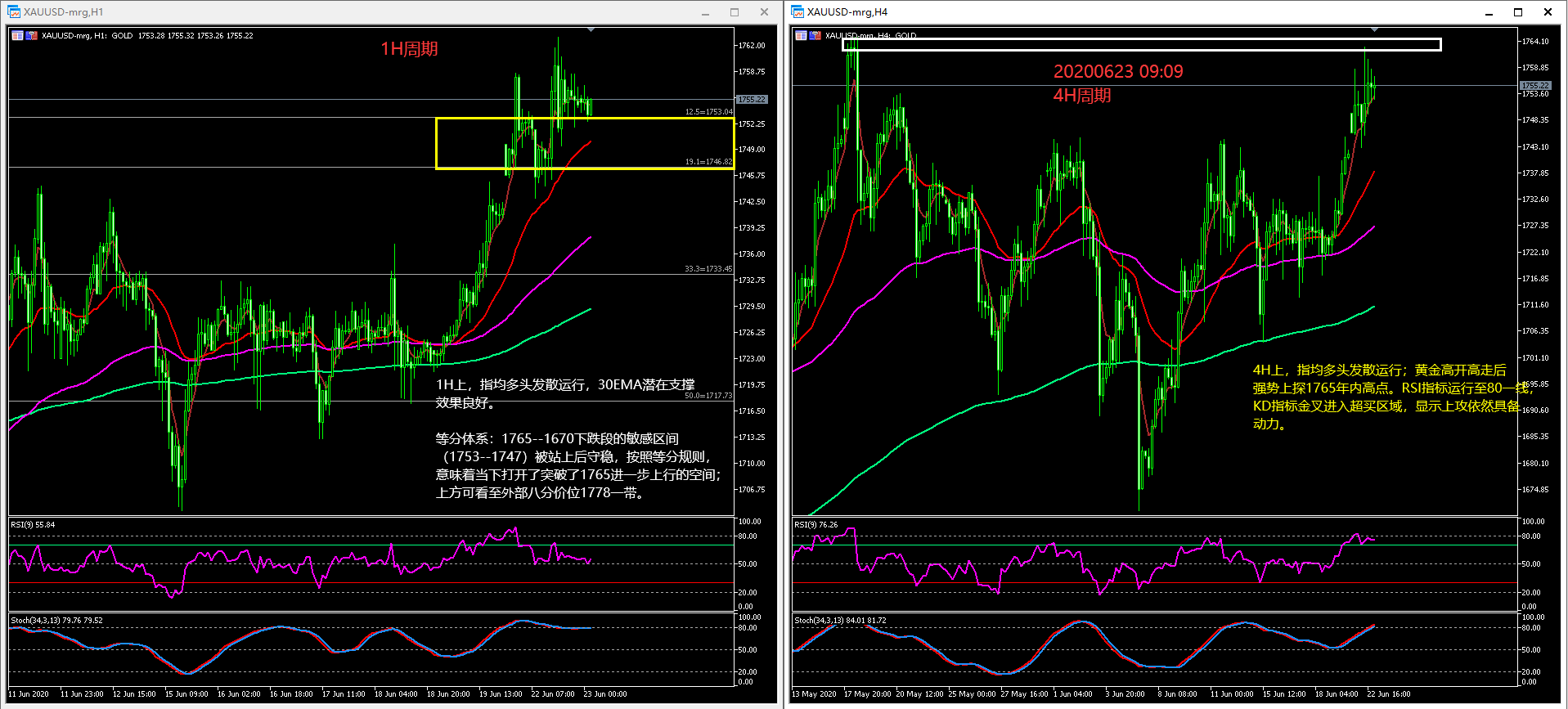Image resolution: width=1568 pixels, height=709 pixels.
Task: Click the '11 Jun 2020' date on H1 time axis
Action: [x=29, y=694]
